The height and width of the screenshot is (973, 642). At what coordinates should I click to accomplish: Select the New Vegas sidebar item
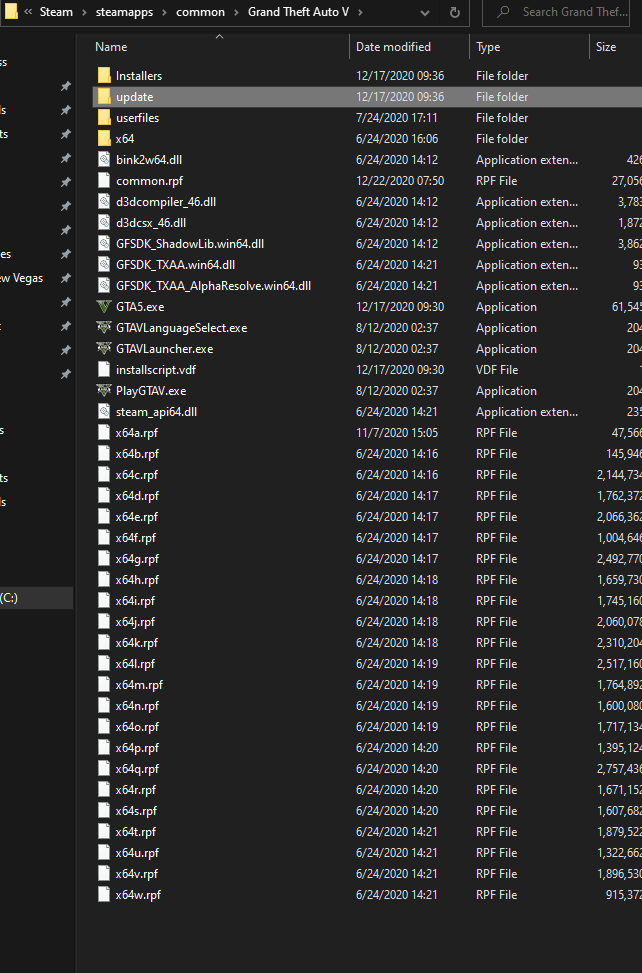click(22, 278)
